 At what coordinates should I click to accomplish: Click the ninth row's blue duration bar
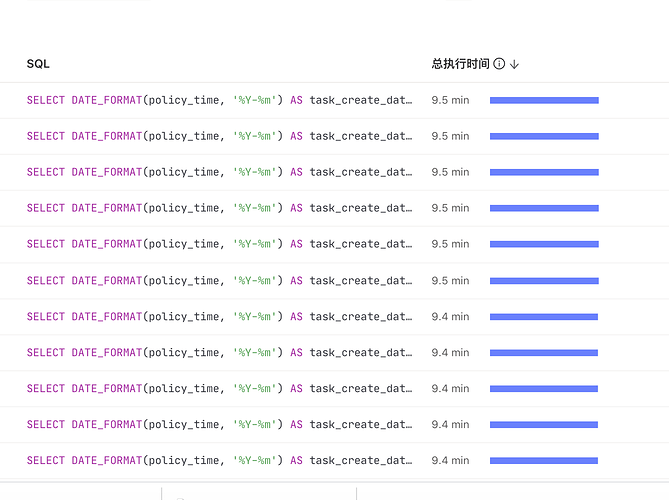pos(543,388)
